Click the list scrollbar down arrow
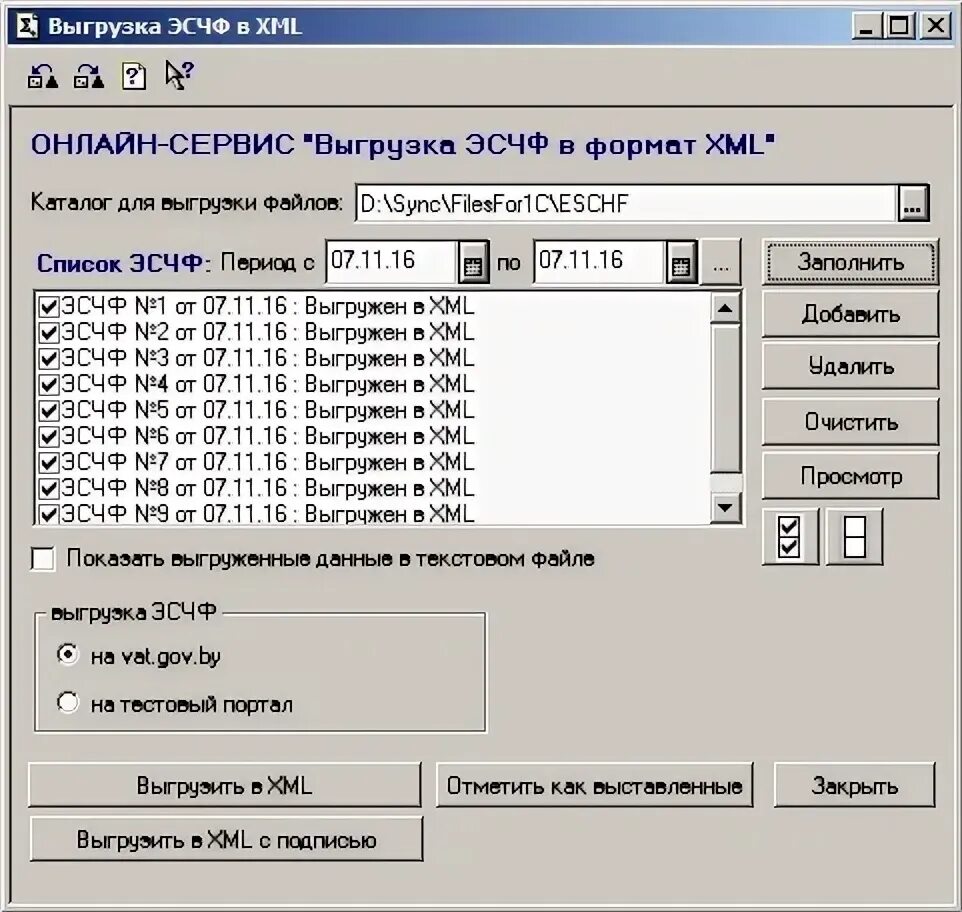 725,508
